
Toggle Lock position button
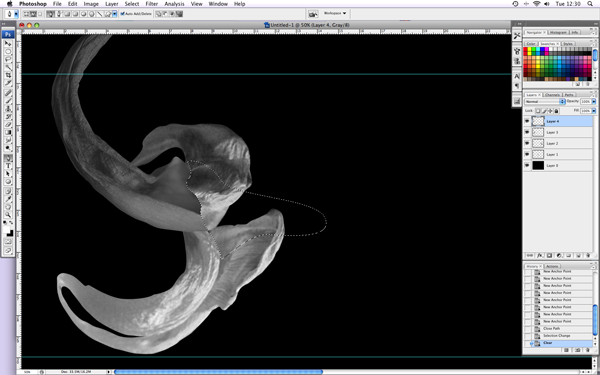click(x=550, y=111)
